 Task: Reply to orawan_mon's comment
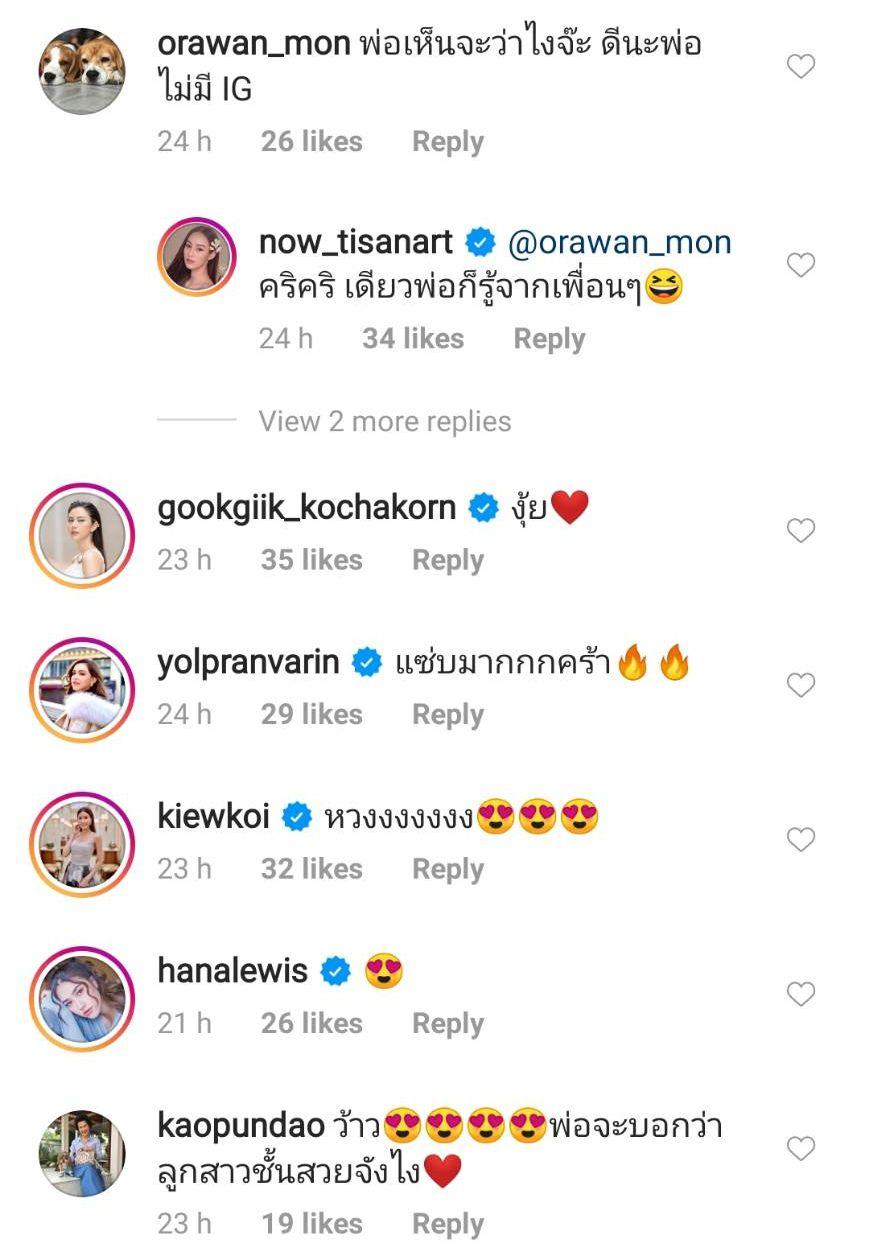coord(447,142)
